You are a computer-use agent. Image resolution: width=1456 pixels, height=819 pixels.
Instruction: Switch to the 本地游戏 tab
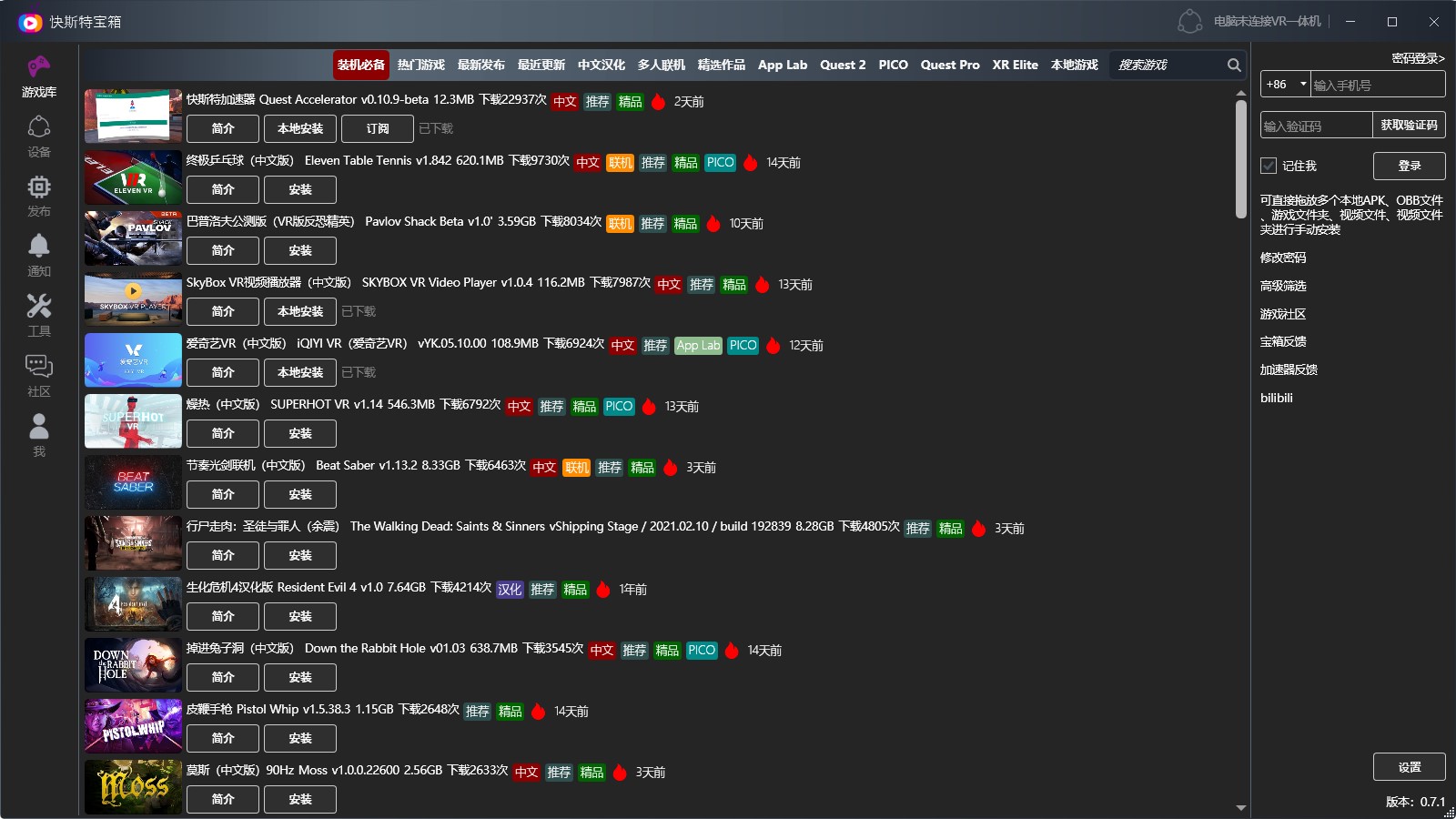click(x=1075, y=65)
